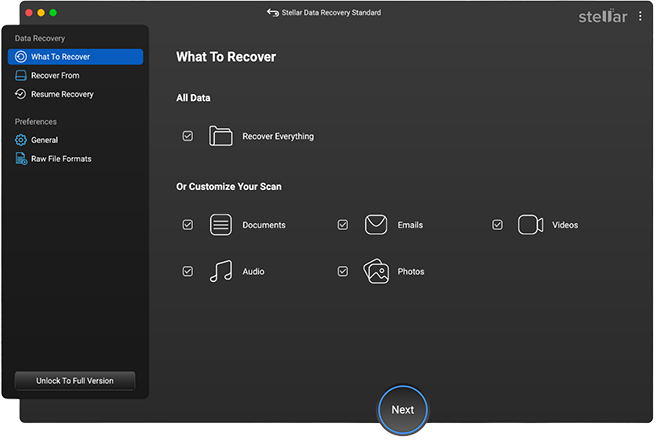Click the Emails envelope icon
The height and width of the screenshot is (446, 668).
[x=376, y=225]
